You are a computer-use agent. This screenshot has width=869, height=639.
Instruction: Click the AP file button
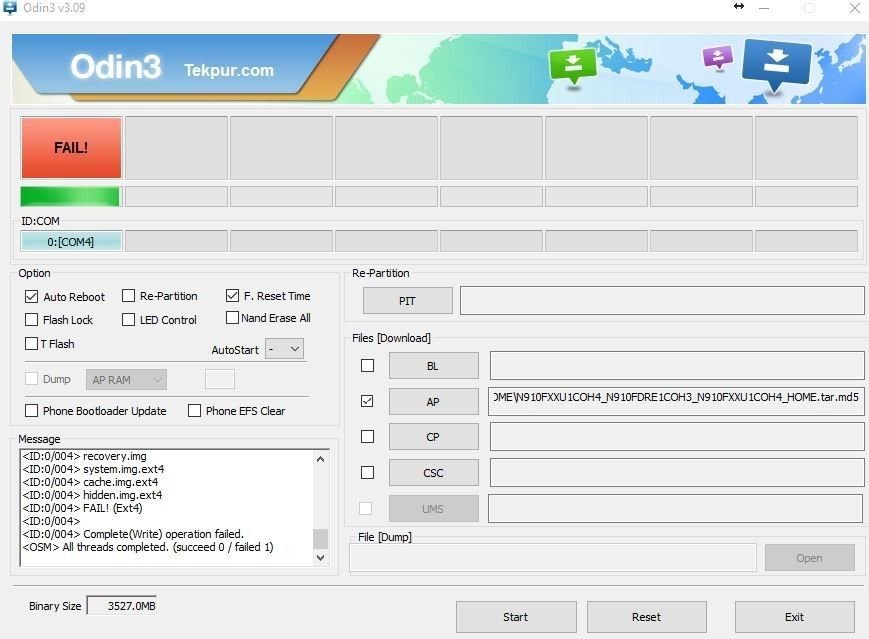[x=433, y=402]
